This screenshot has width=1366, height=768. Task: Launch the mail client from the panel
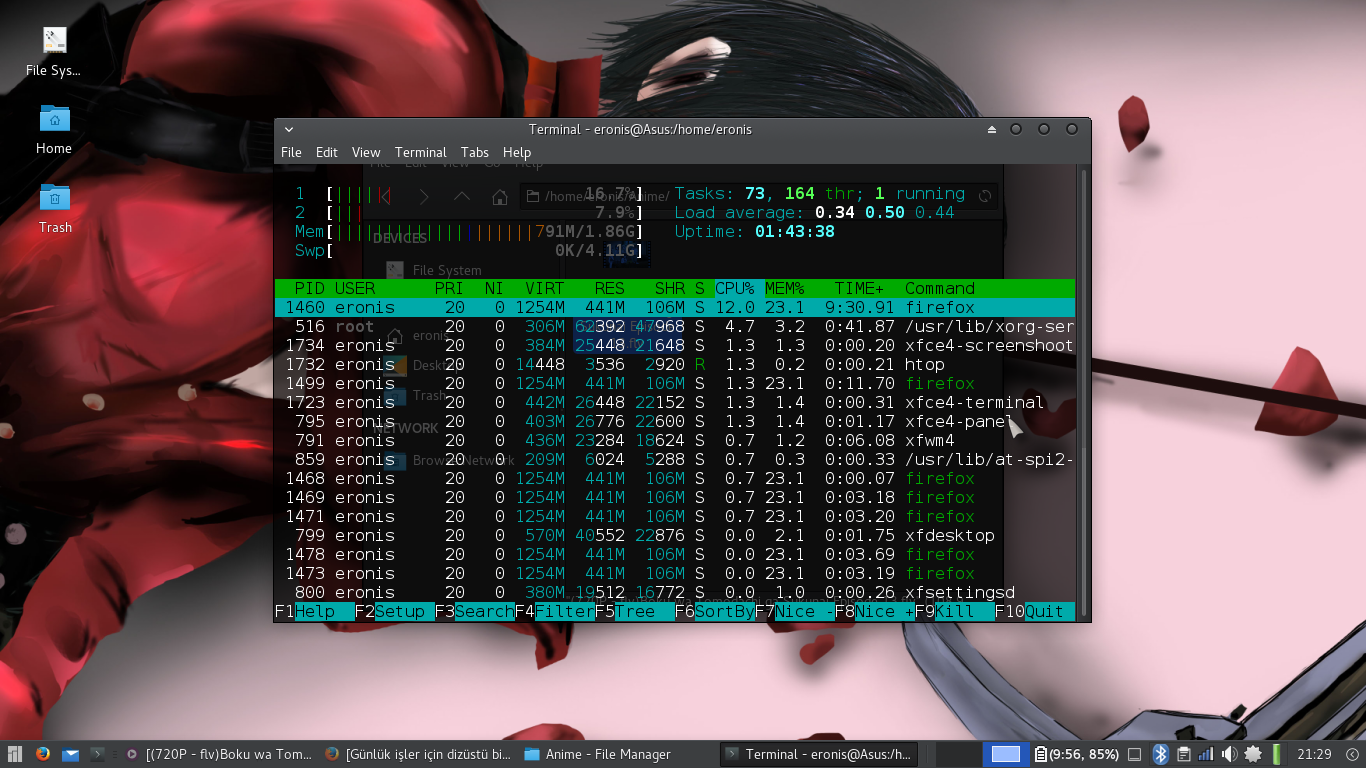click(70, 754)
